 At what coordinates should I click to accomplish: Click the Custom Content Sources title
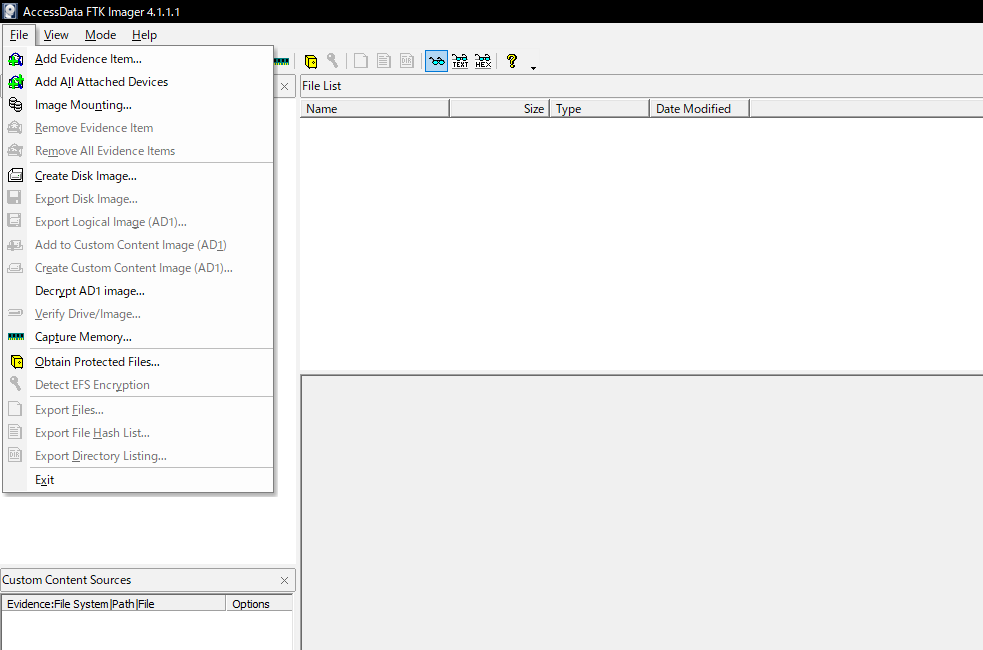pyautogui.click(x=66, y=580)
